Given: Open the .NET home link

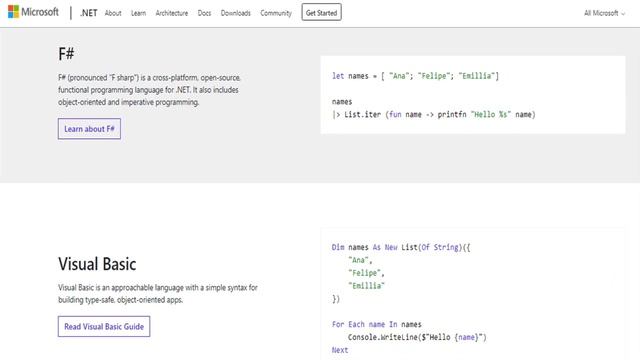Looking at the screenshot, I should click(x=89, y=13).
